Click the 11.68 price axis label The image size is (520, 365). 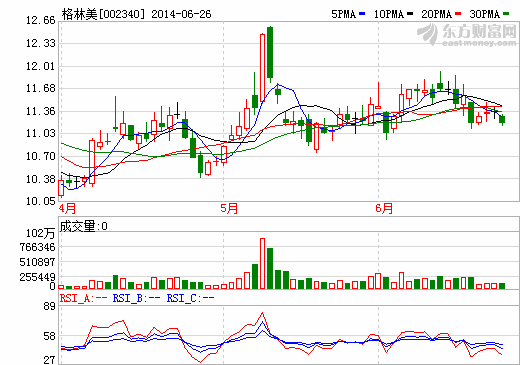point(40,88)
